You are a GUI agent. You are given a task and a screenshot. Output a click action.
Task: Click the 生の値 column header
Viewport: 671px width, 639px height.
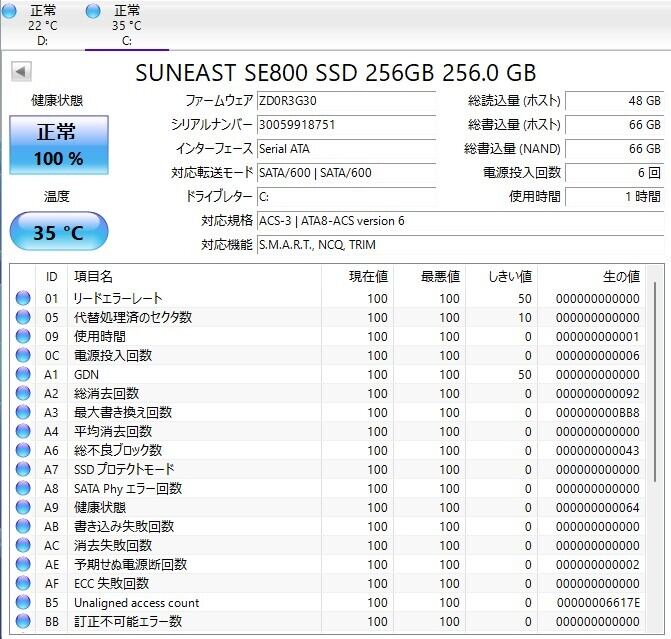(x=591, y=276)
